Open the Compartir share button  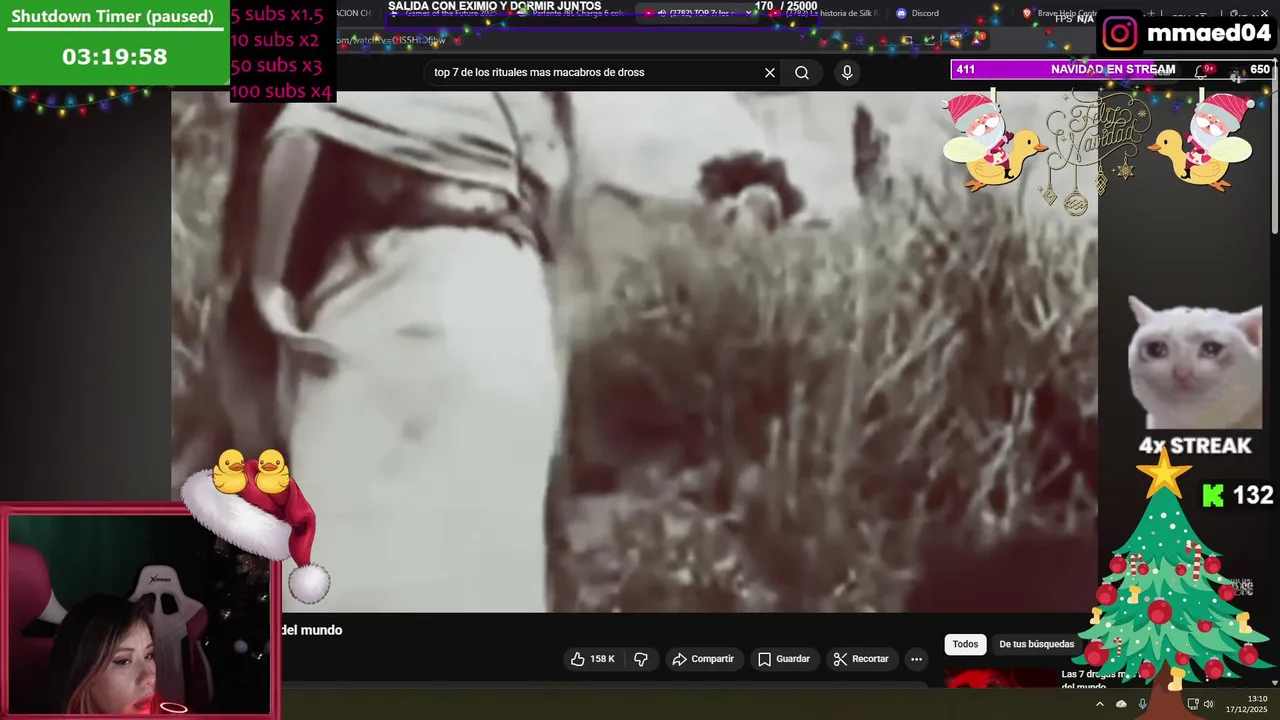tap(703, 659)
